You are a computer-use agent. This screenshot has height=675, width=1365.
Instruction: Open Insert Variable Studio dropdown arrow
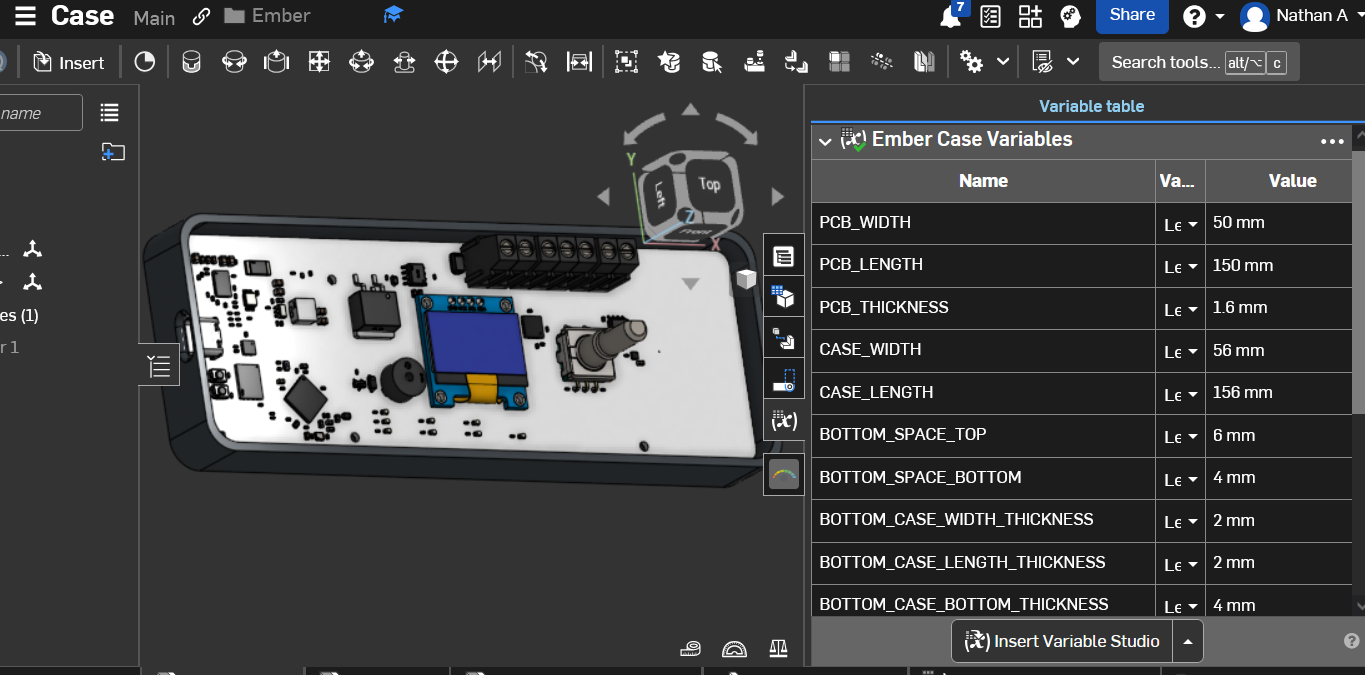point(1187,642)
